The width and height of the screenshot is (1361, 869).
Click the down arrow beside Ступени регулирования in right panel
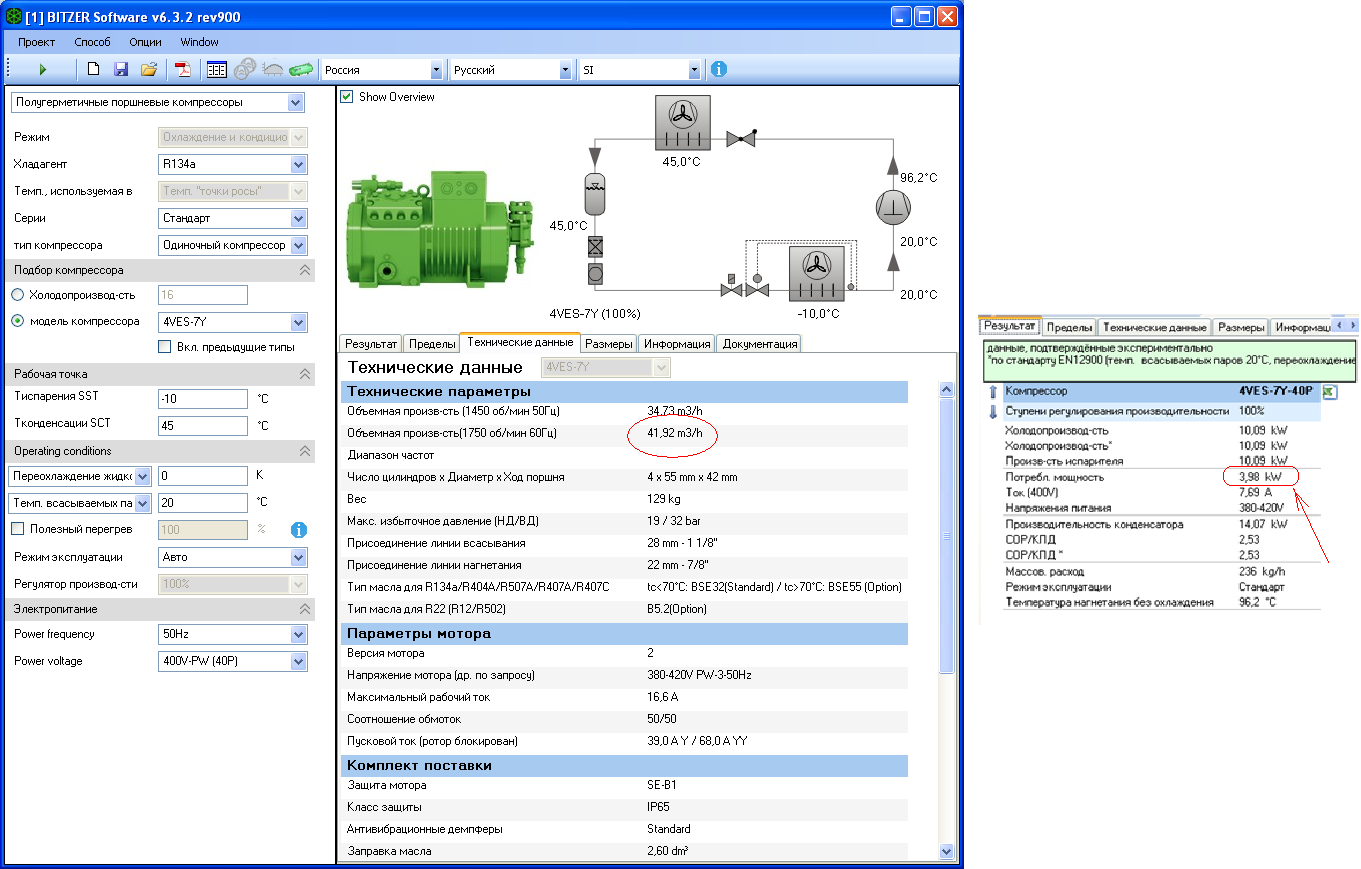[993, 411]
